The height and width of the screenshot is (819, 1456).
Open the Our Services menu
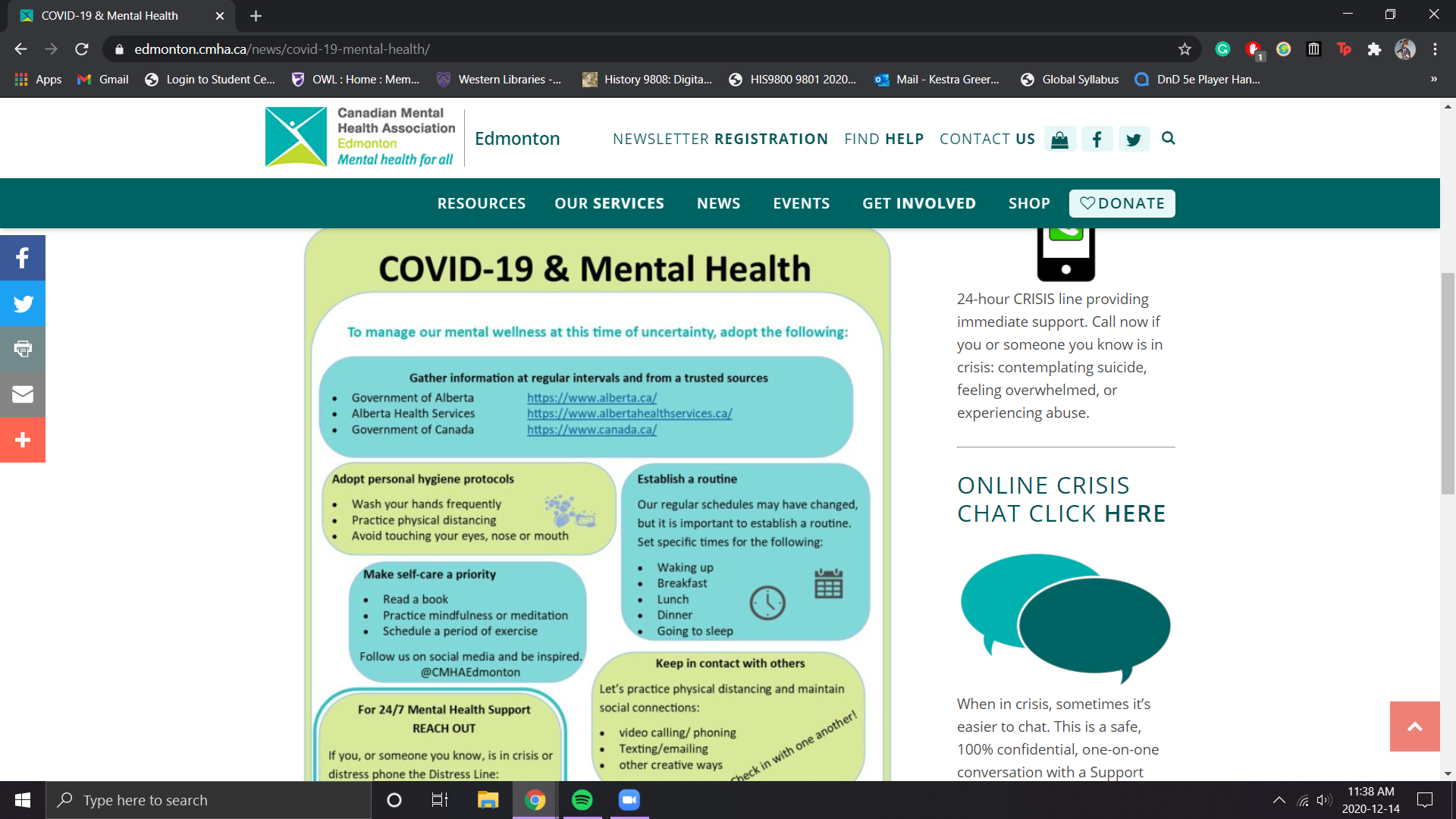click(609, 203)
